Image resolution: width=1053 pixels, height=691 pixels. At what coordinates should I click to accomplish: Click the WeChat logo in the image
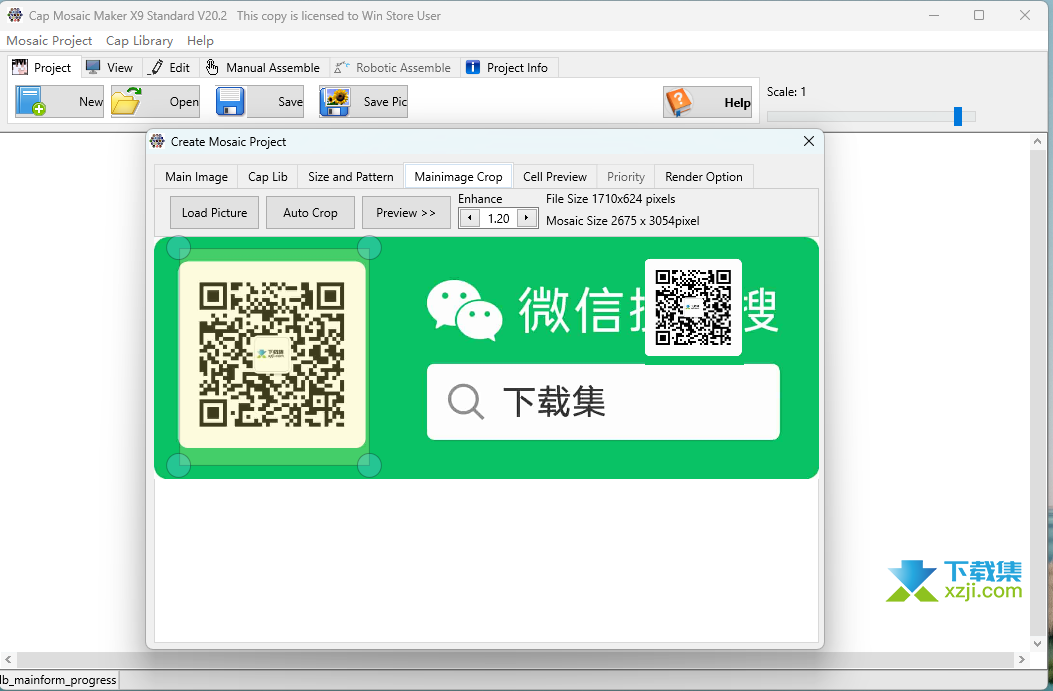[x=464, y=310]
